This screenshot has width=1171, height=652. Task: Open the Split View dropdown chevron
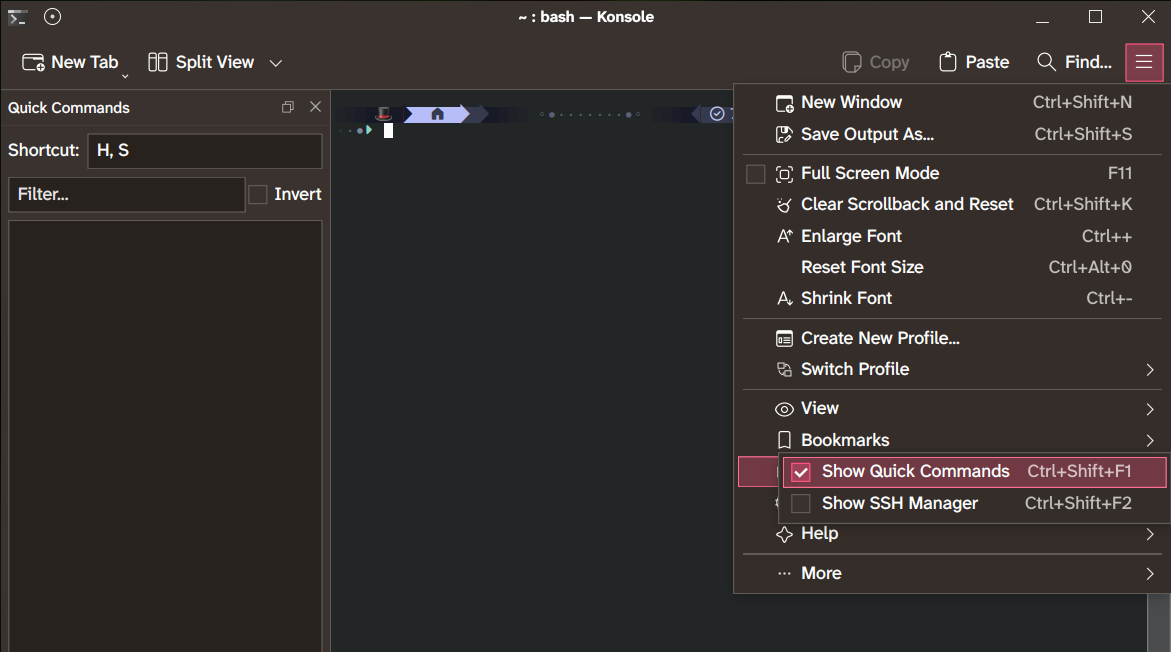coord(276,63)
